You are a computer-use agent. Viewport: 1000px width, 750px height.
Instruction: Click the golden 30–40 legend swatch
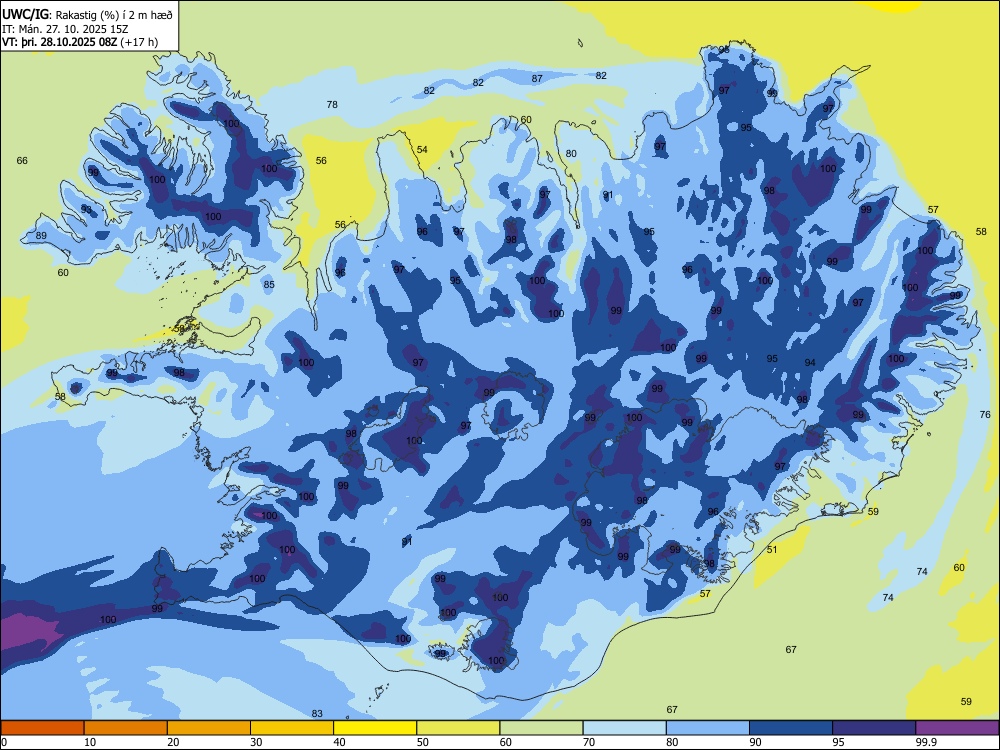coord(292,728)
